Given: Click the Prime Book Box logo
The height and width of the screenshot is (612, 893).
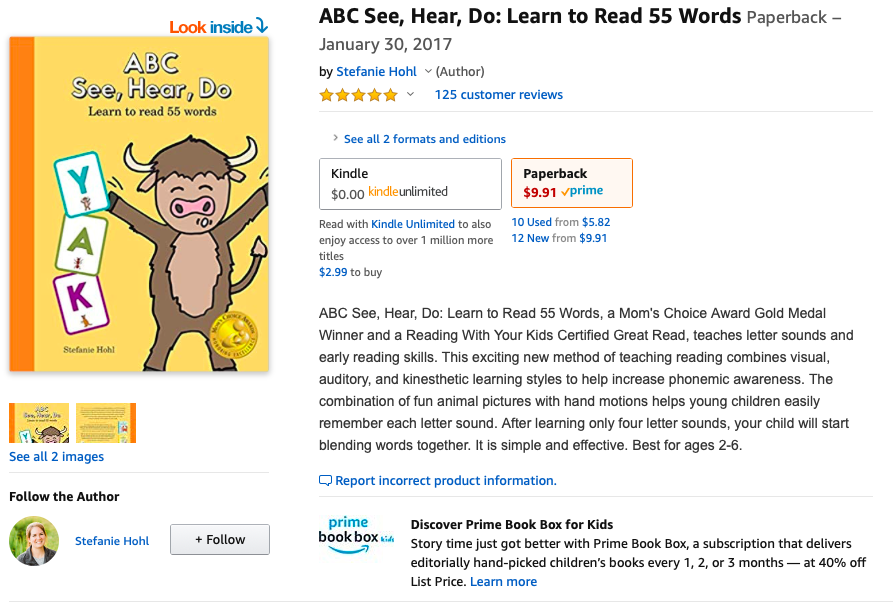Looking at the screenshot, I should (x=356, y=535).
